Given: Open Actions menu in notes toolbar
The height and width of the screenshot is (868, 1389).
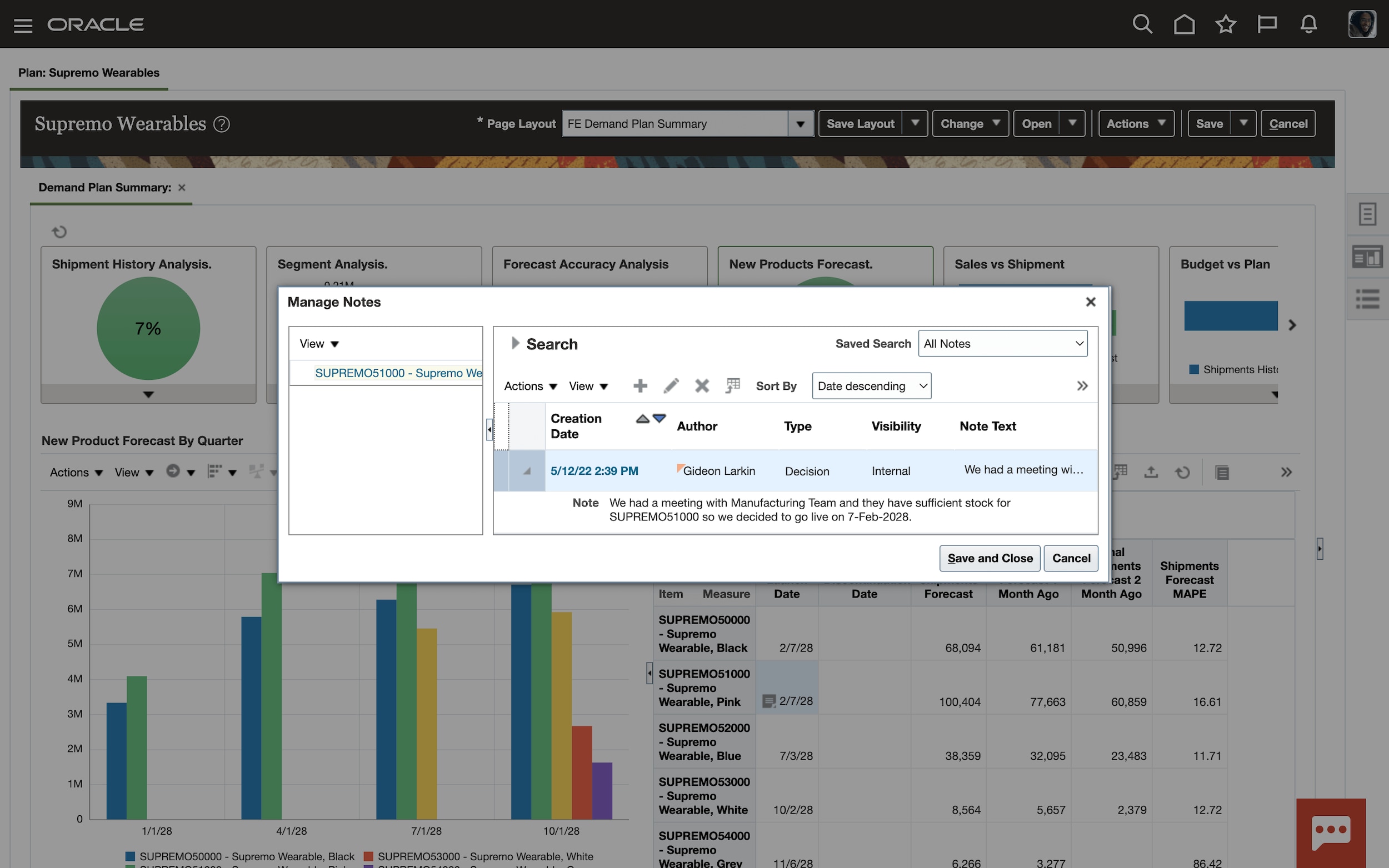Looking at the screenshot, I should (x=530, y=387).
